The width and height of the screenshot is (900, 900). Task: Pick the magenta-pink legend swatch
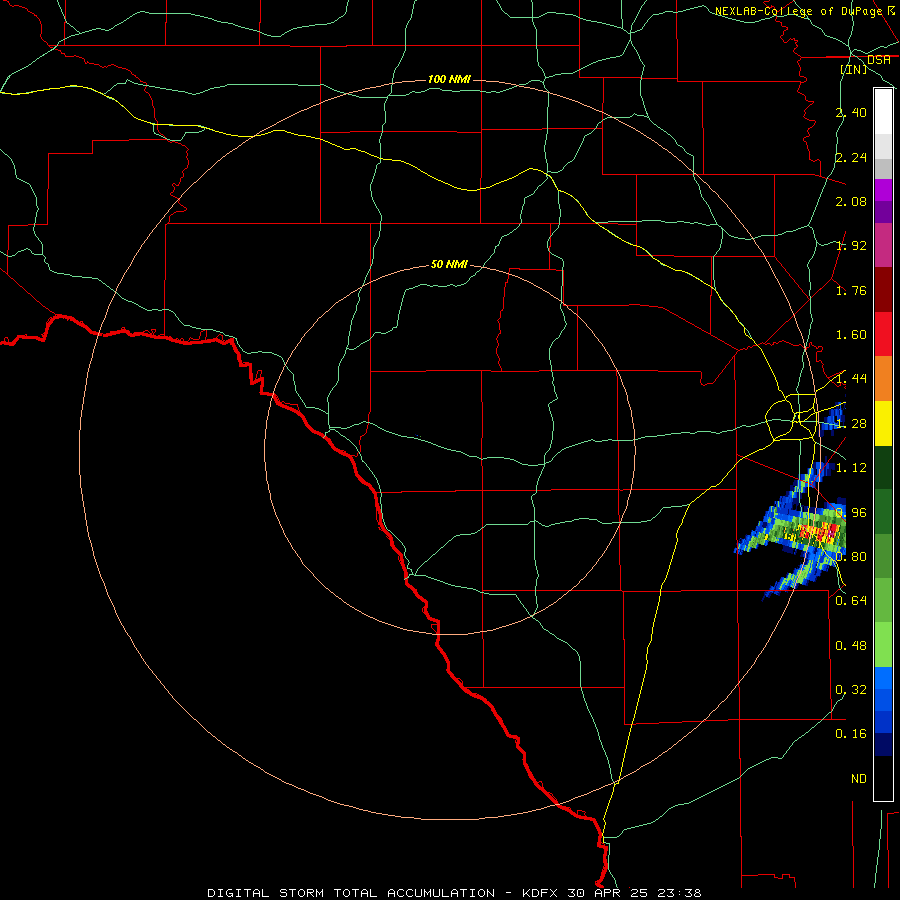883,246
